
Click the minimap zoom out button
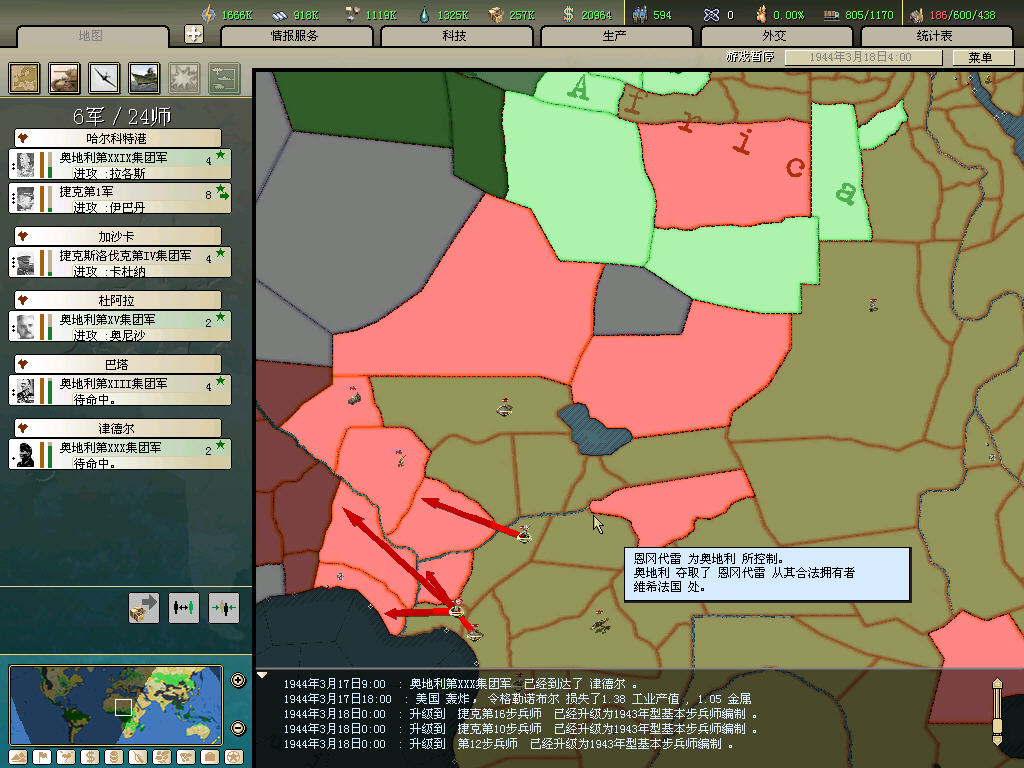pyautogui.click(x=238, y=728)
